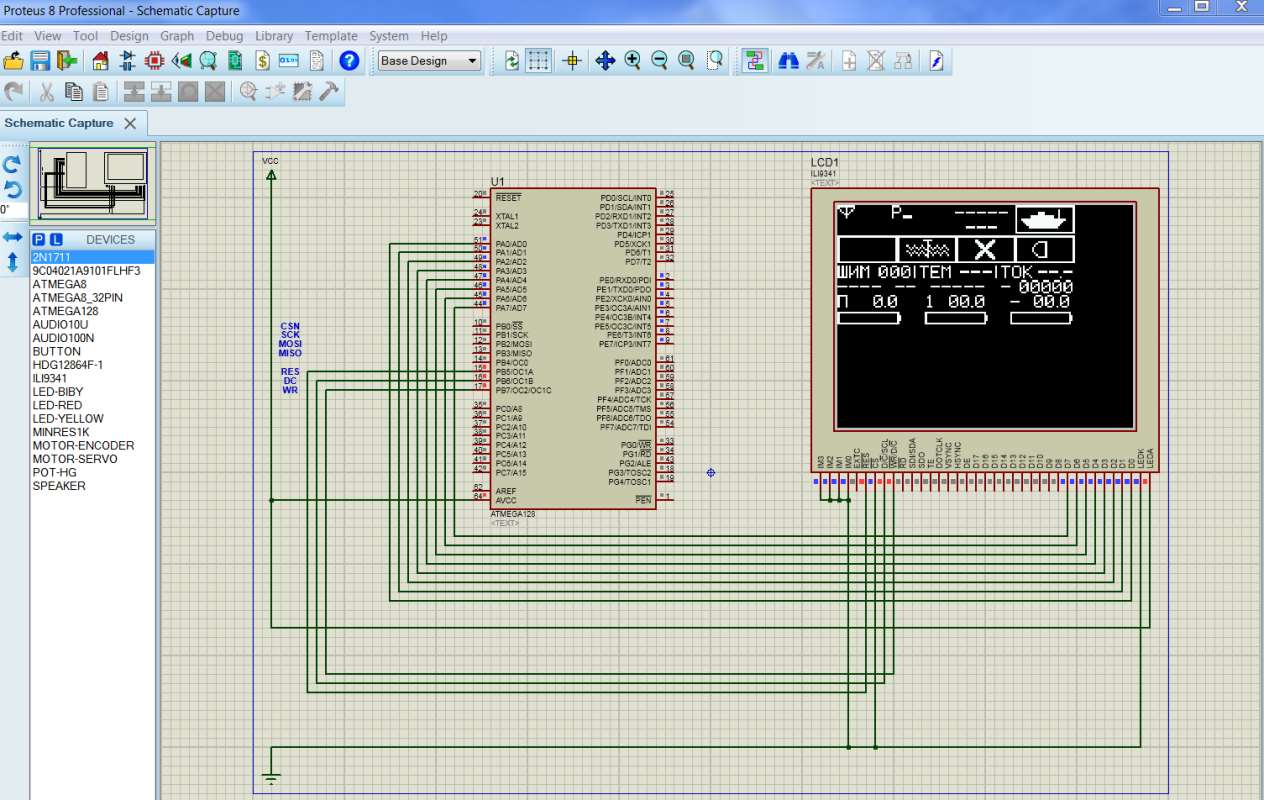Flip the part horizontally (X-mirror)
The image size is (1264, 800).
(12, 237)
